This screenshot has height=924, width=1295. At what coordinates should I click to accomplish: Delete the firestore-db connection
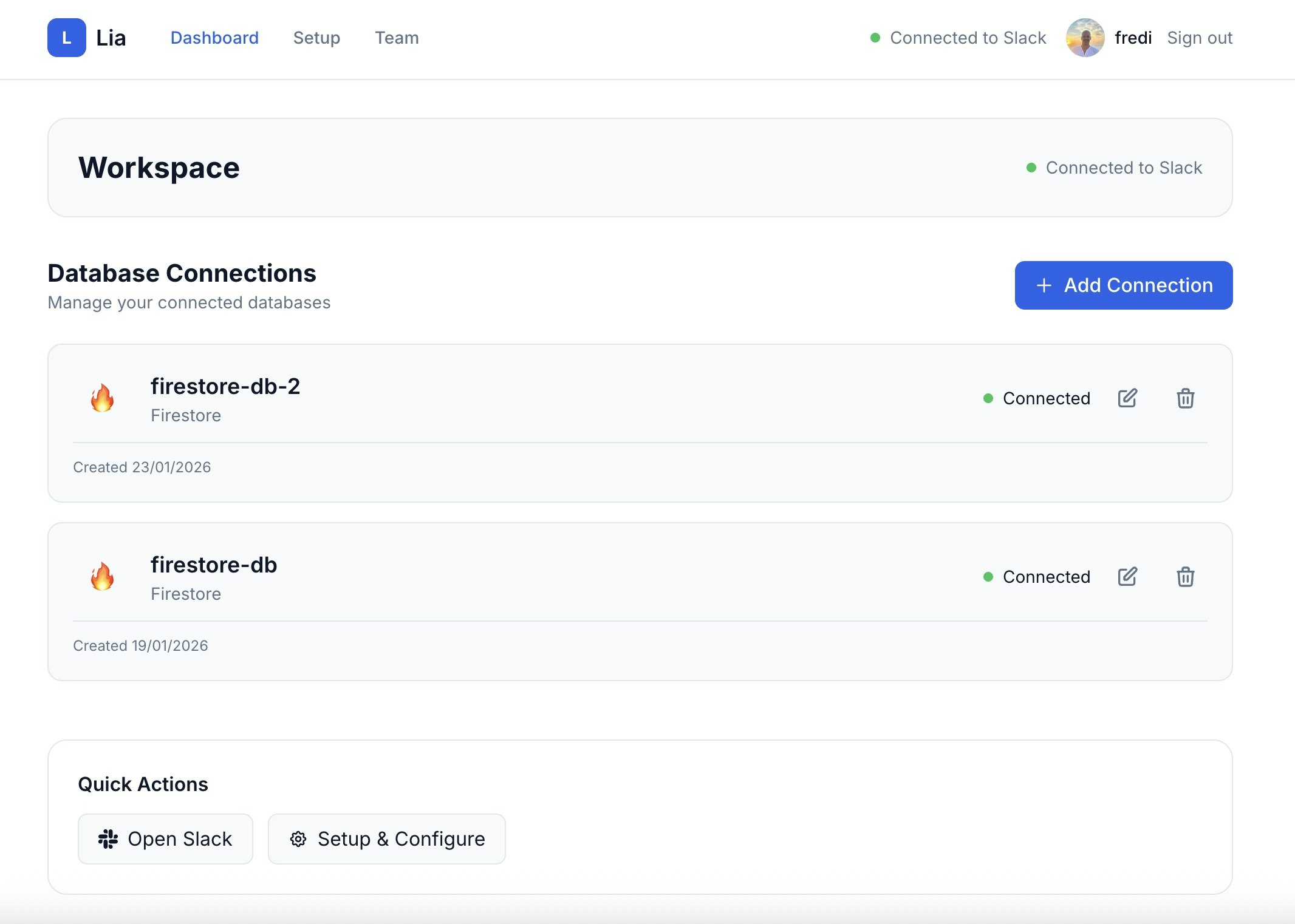coord(1185,577)
